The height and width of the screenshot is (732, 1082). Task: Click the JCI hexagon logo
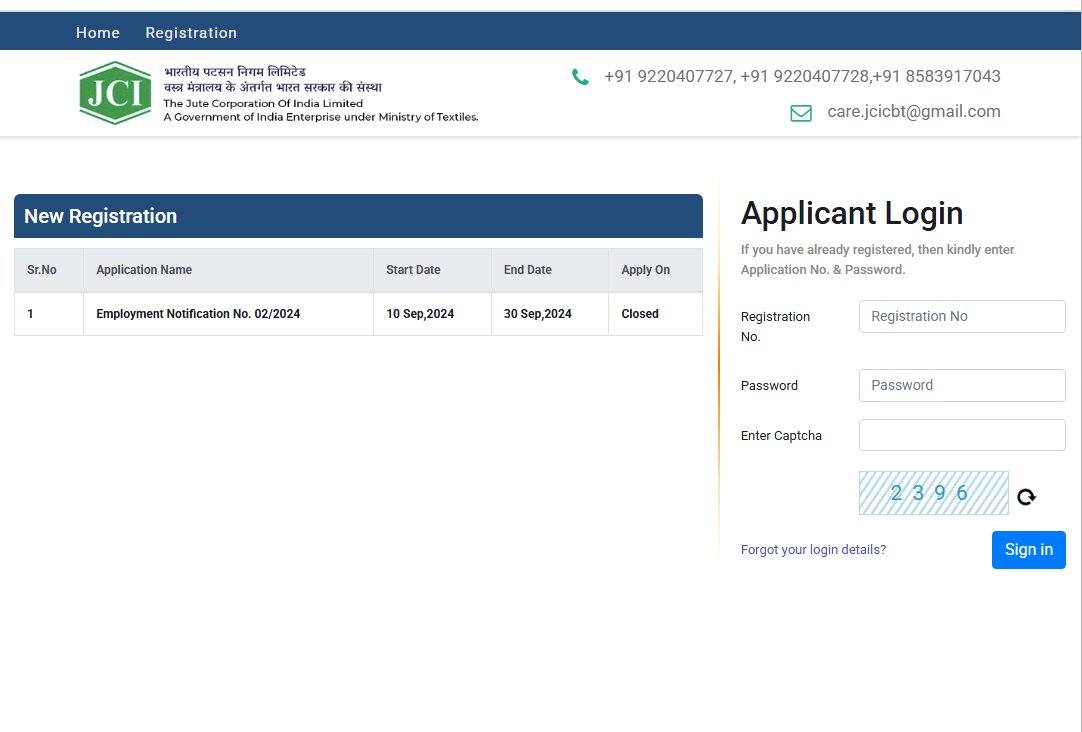point(115,93)
